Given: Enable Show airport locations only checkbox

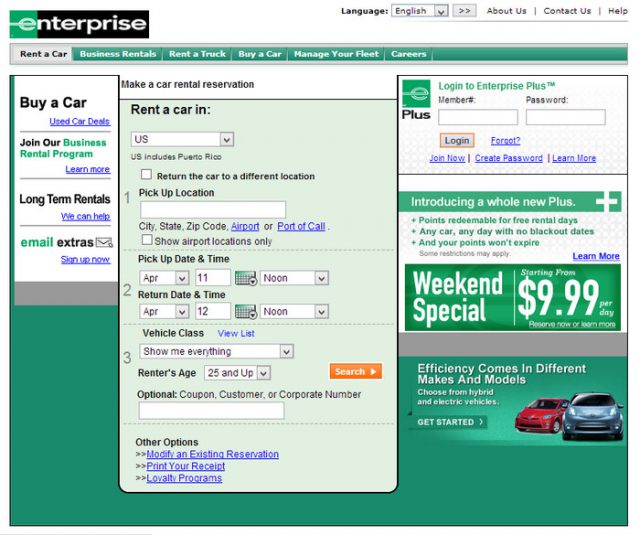Looking at the screenshot, I should [147, 241].
